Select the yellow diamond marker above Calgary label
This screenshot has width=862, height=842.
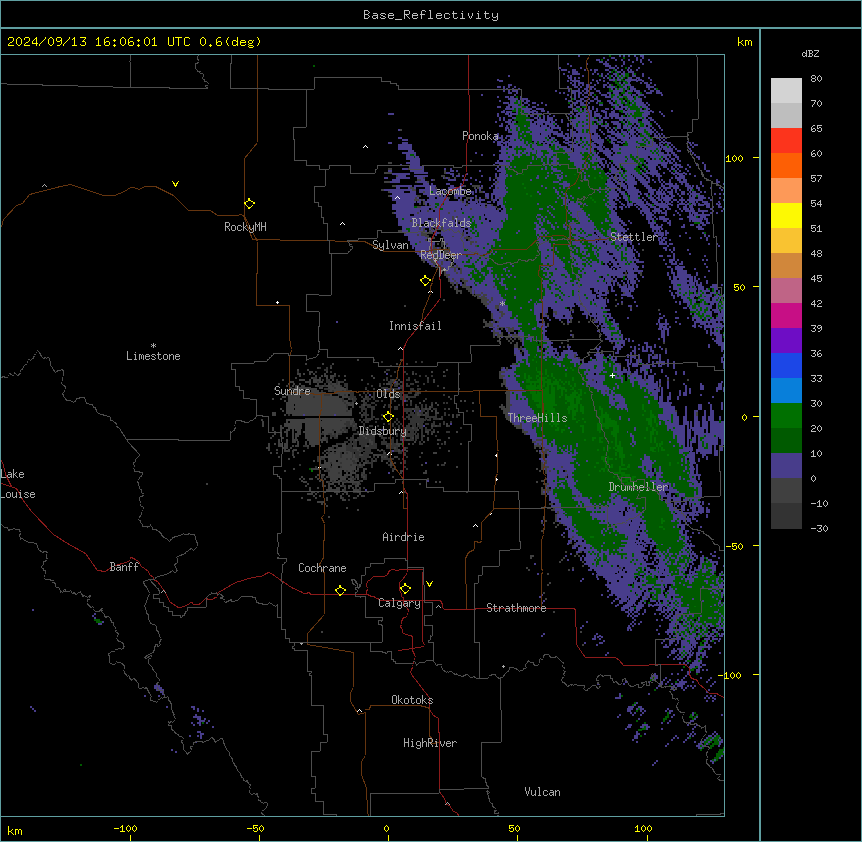click(x=405, y=589)
